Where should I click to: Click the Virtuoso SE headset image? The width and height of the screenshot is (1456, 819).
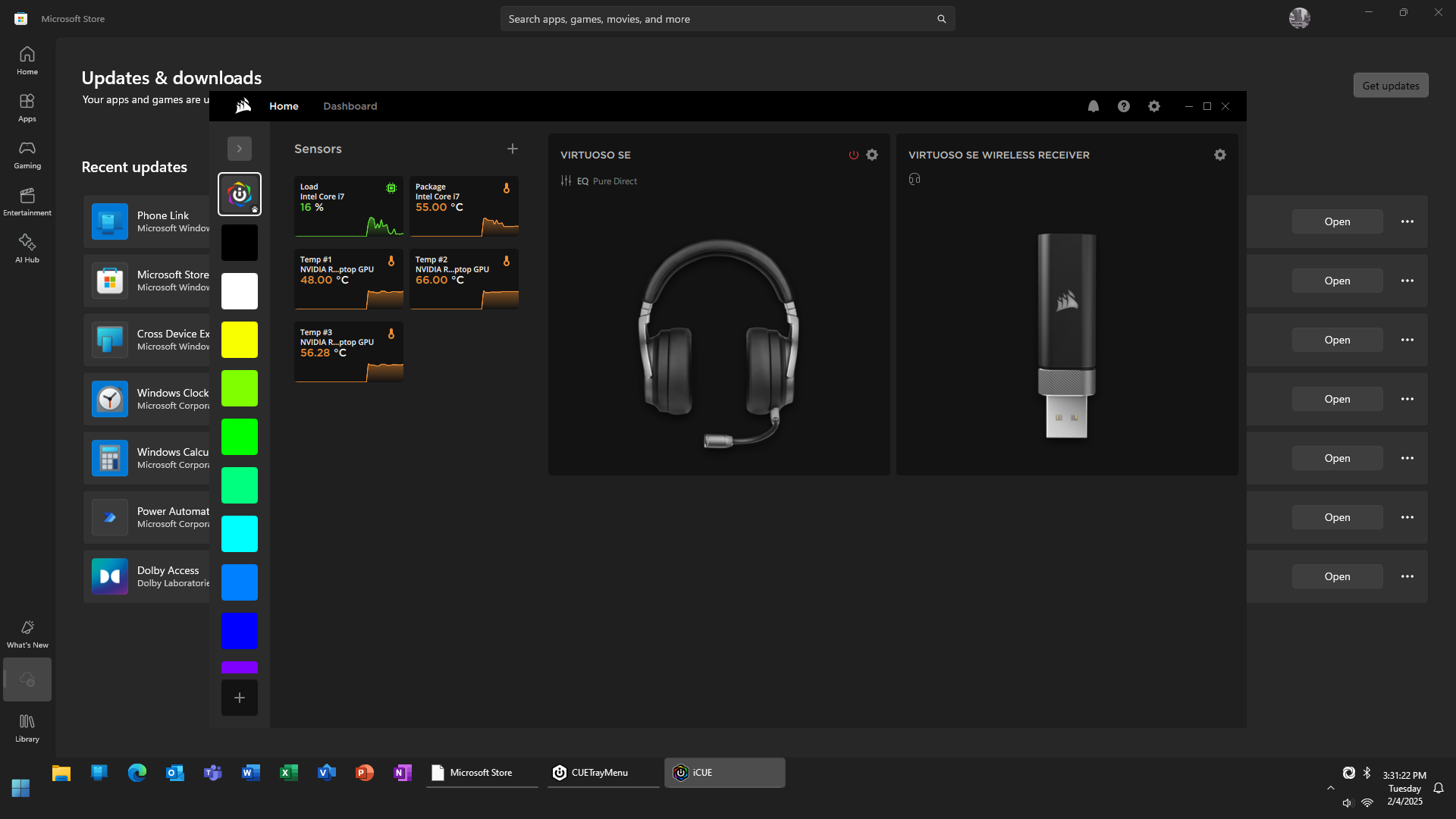pyautogui.click(x=718, y=345)
